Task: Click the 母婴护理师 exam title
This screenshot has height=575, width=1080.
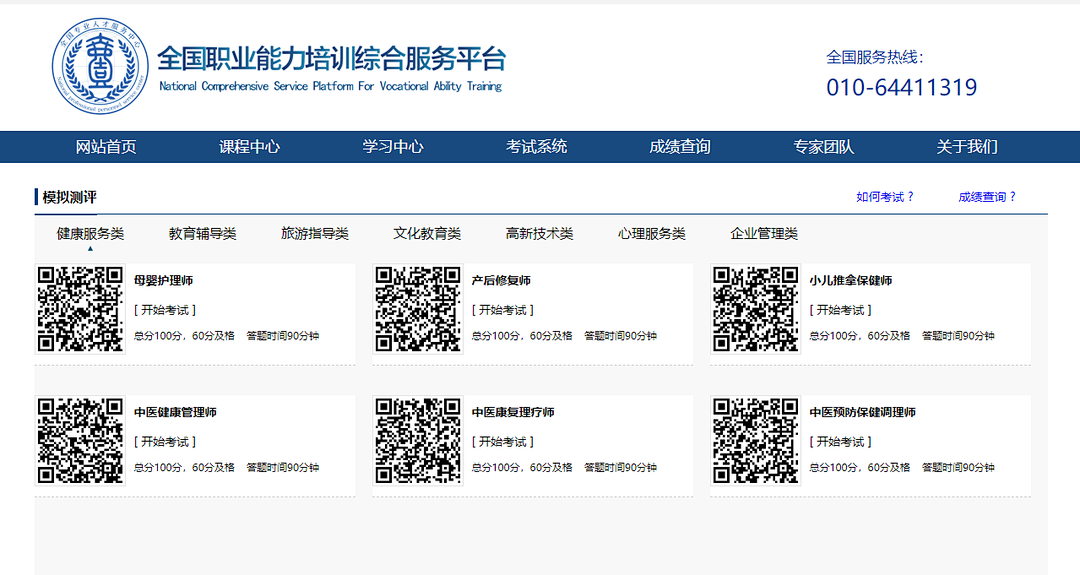Action: 163,280
